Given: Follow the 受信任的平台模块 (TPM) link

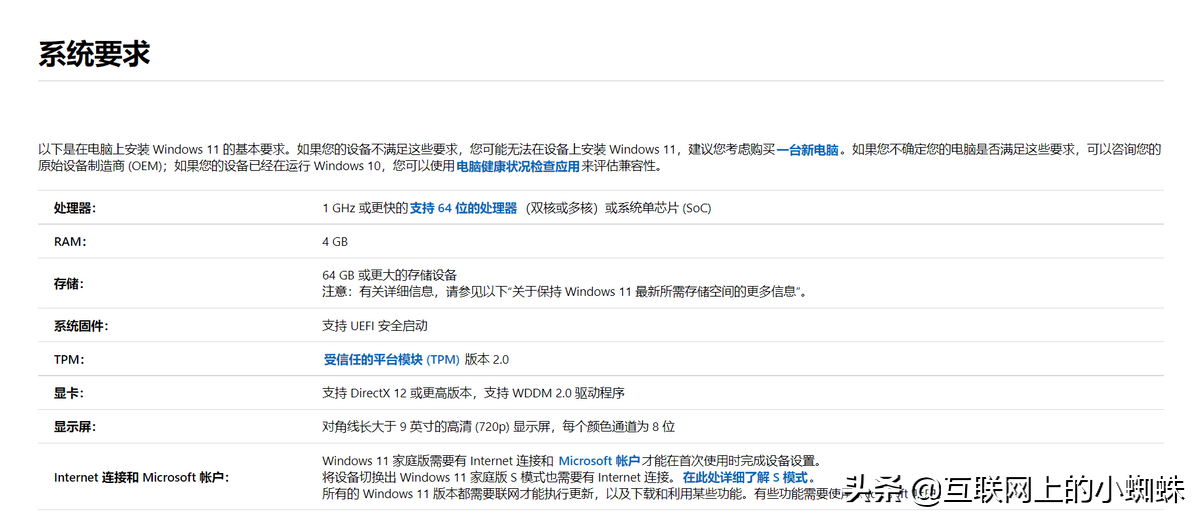Looking at the screenshot, I should tap(391, 359).
